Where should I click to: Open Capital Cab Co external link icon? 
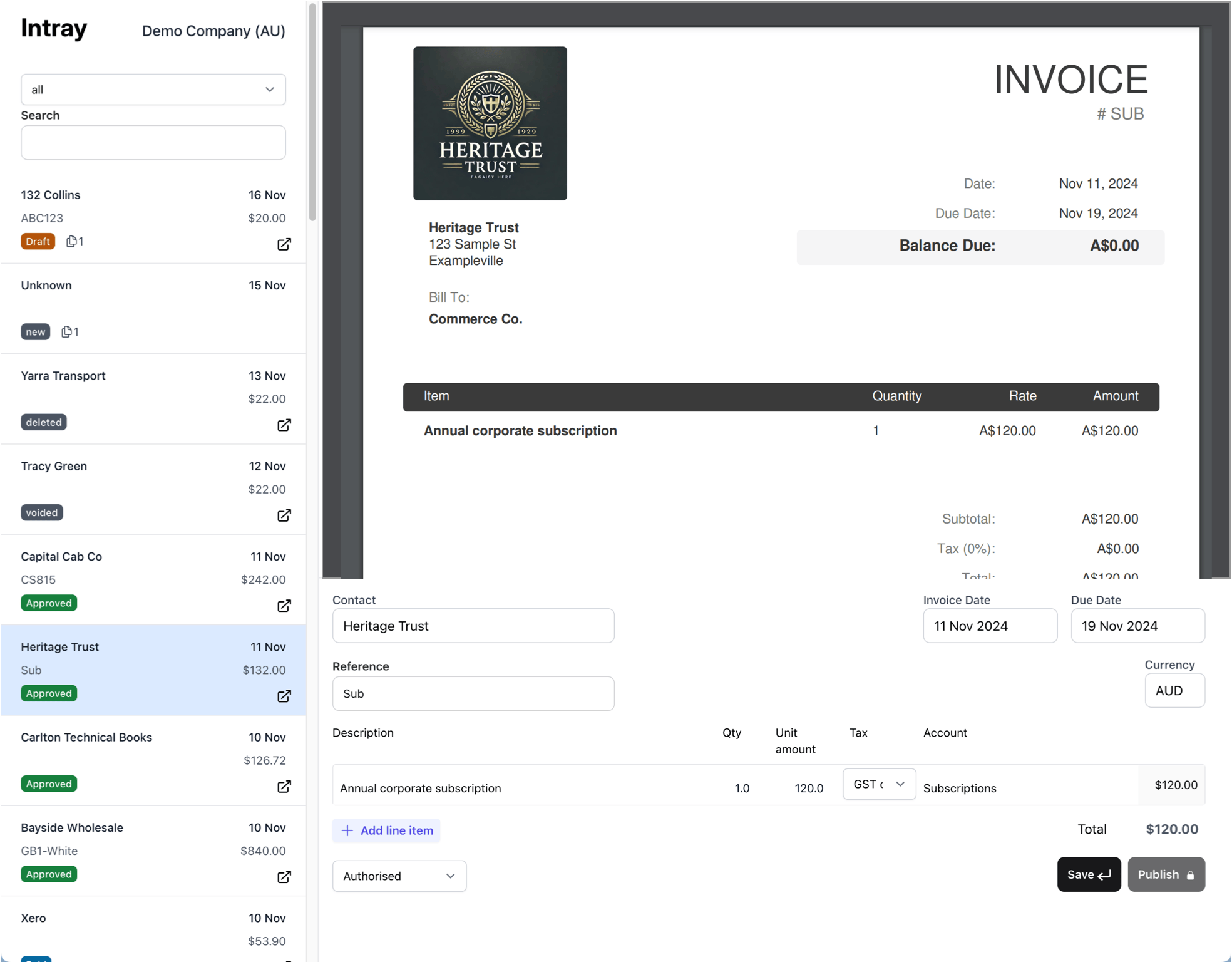click(284, 605)
